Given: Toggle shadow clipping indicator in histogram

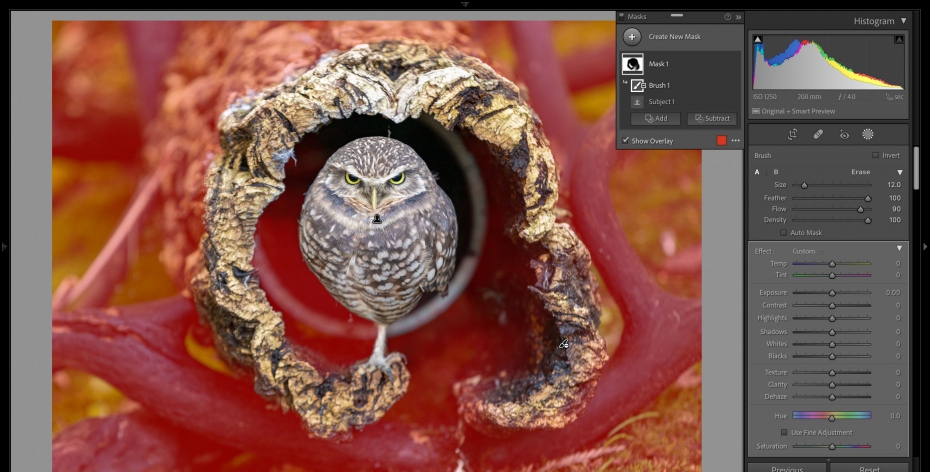Looking at the screenshot, I should click(758, 39).
